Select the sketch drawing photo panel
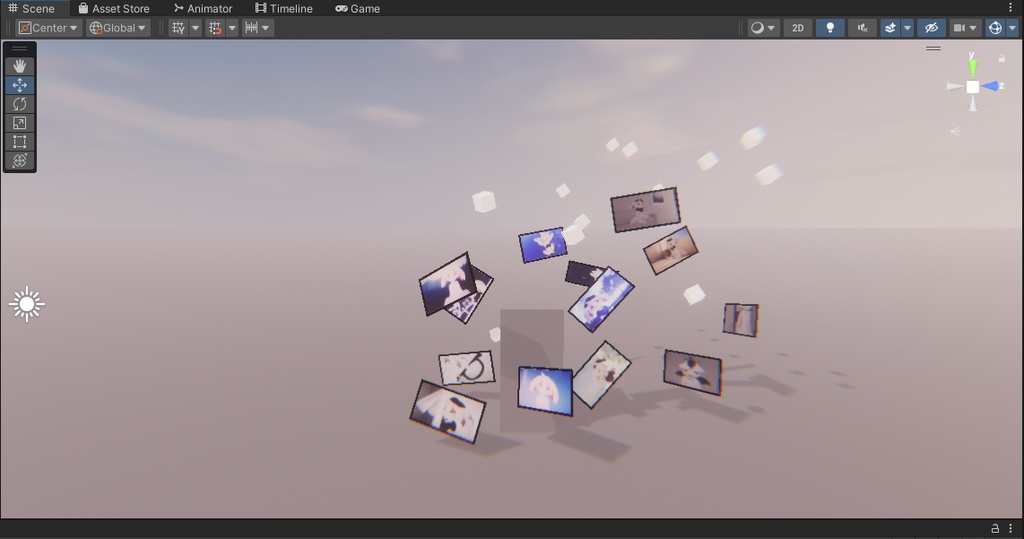This screenshot has width=1024, height=539. 466,368
